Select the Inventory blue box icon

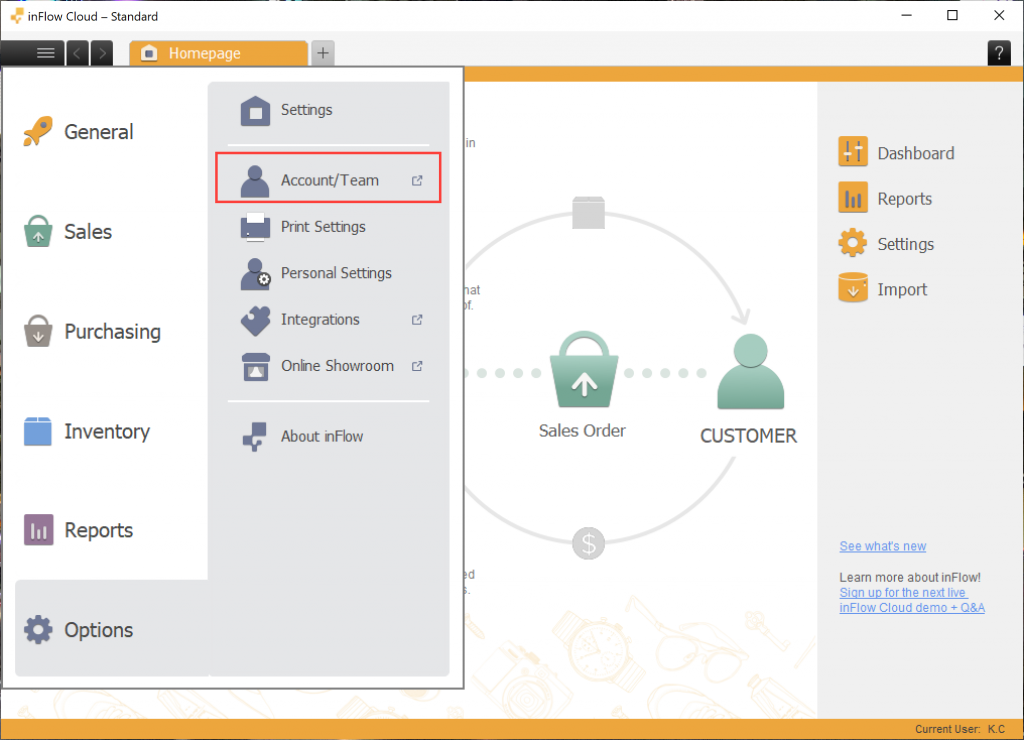click(x=38, y=431)
